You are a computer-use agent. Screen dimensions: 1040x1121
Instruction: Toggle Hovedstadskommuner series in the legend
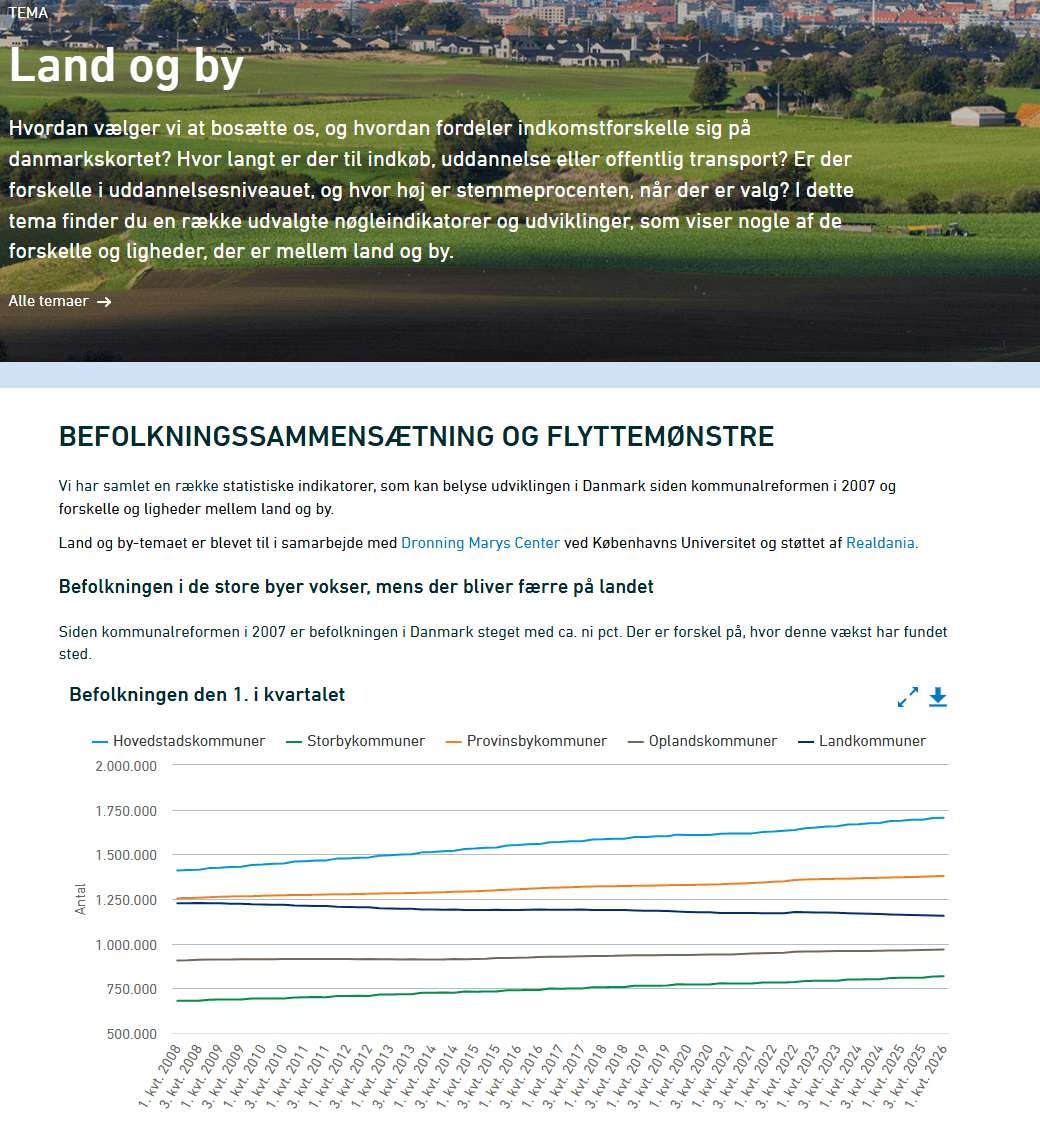pos(179,741)
